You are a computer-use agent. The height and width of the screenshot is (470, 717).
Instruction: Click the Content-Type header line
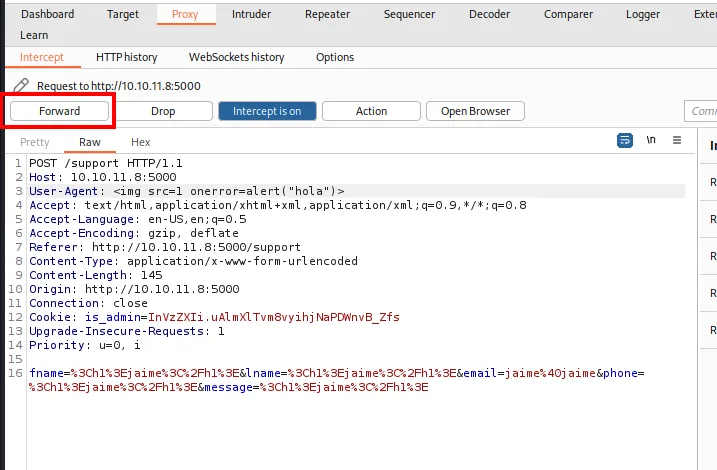[x=193, y=261]
